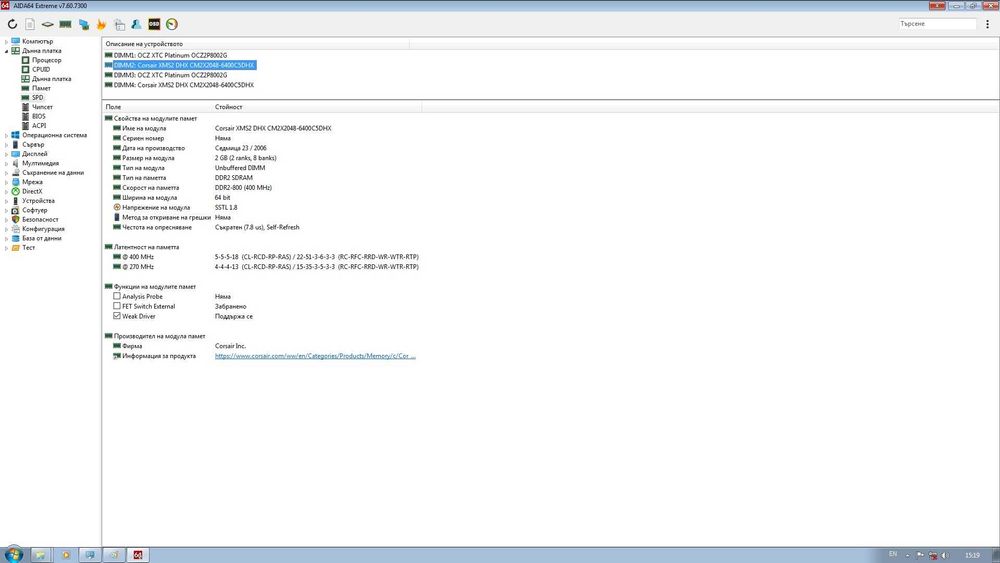
Task: Expand the DirectX tree node
Action: (x=6, y=191)
